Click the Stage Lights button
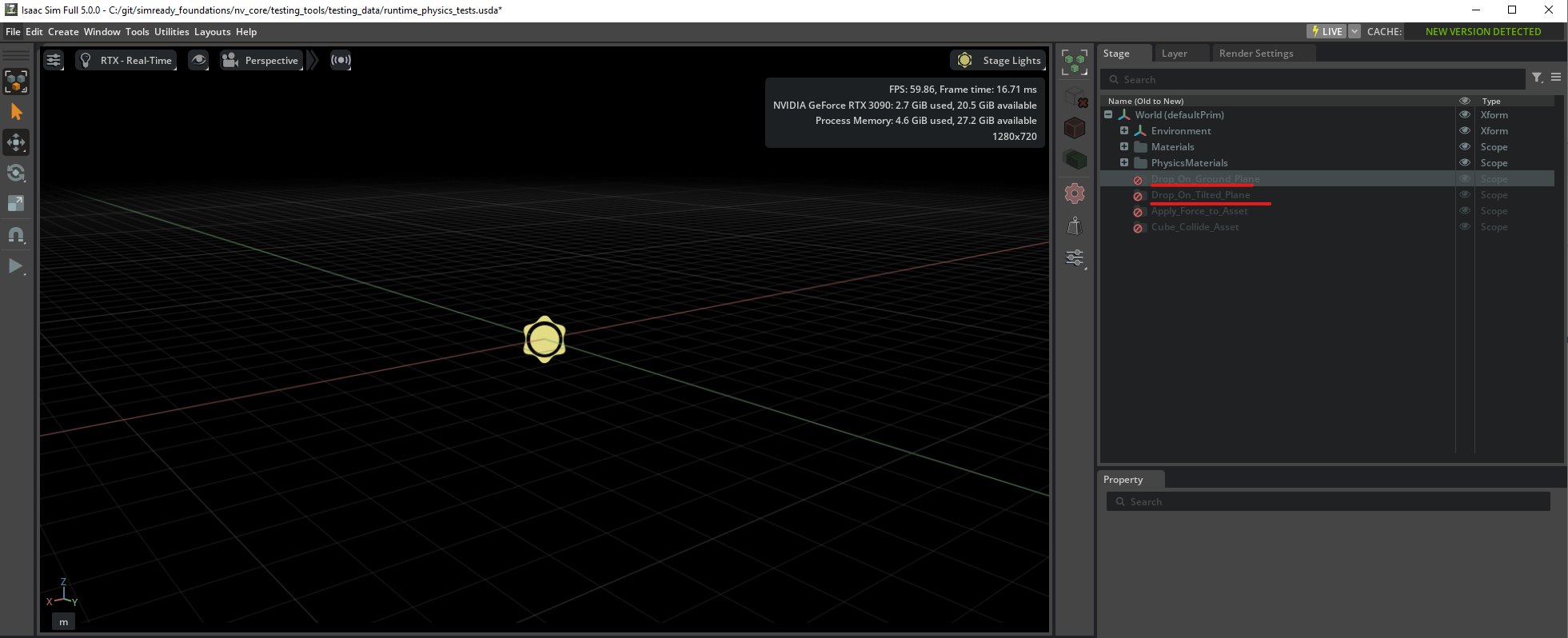This screenshot has width=1568, height=638. coord(999,60)
